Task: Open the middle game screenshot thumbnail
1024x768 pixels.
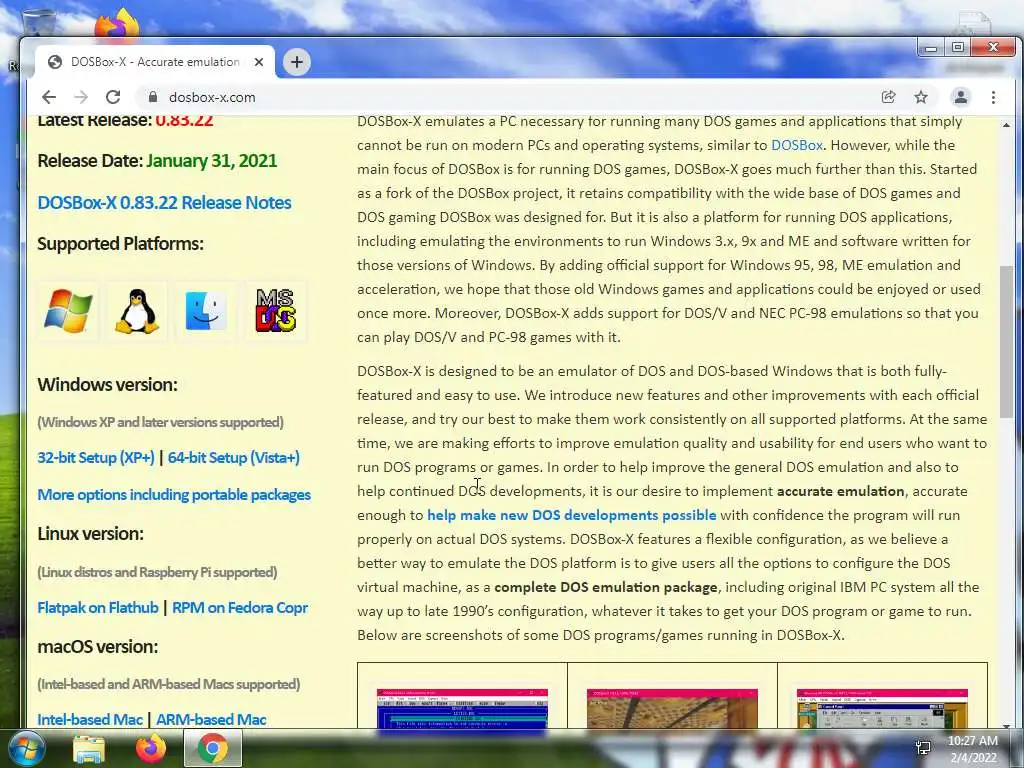Action: click(672, 708)
